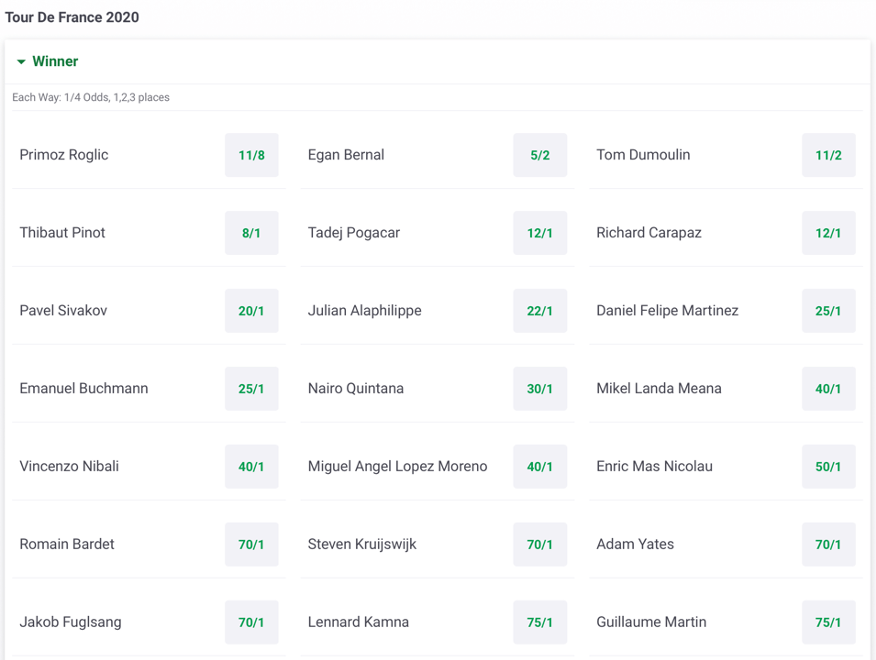The image size is (876, 660).
Task: Pick Egan Bernal at 5/2
Action: (540, 155)
